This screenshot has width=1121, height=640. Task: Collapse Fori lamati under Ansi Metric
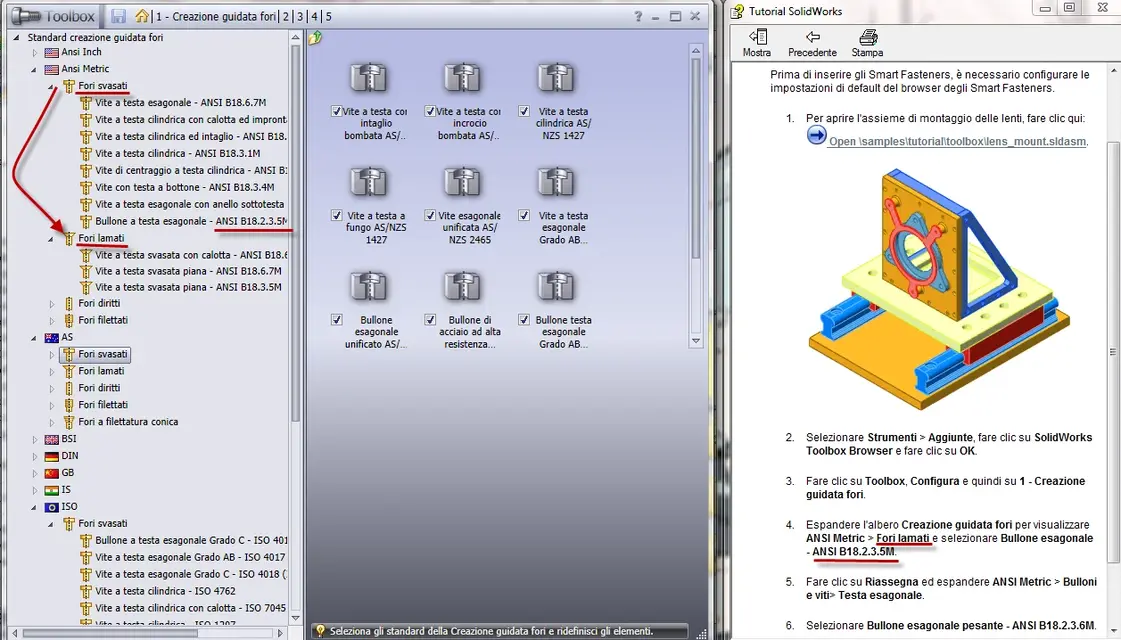pos(51,239)
